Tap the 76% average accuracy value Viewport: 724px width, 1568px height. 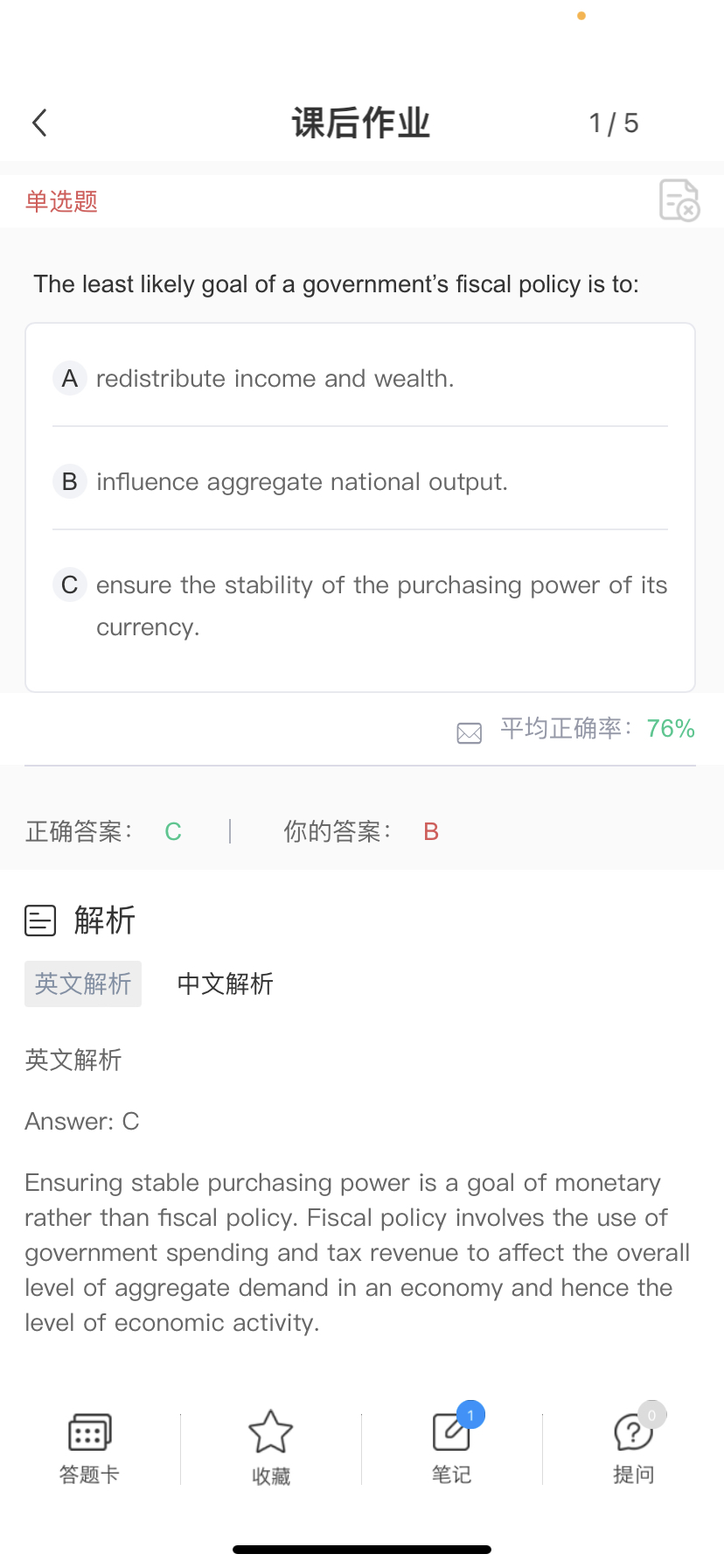[671, 729]
